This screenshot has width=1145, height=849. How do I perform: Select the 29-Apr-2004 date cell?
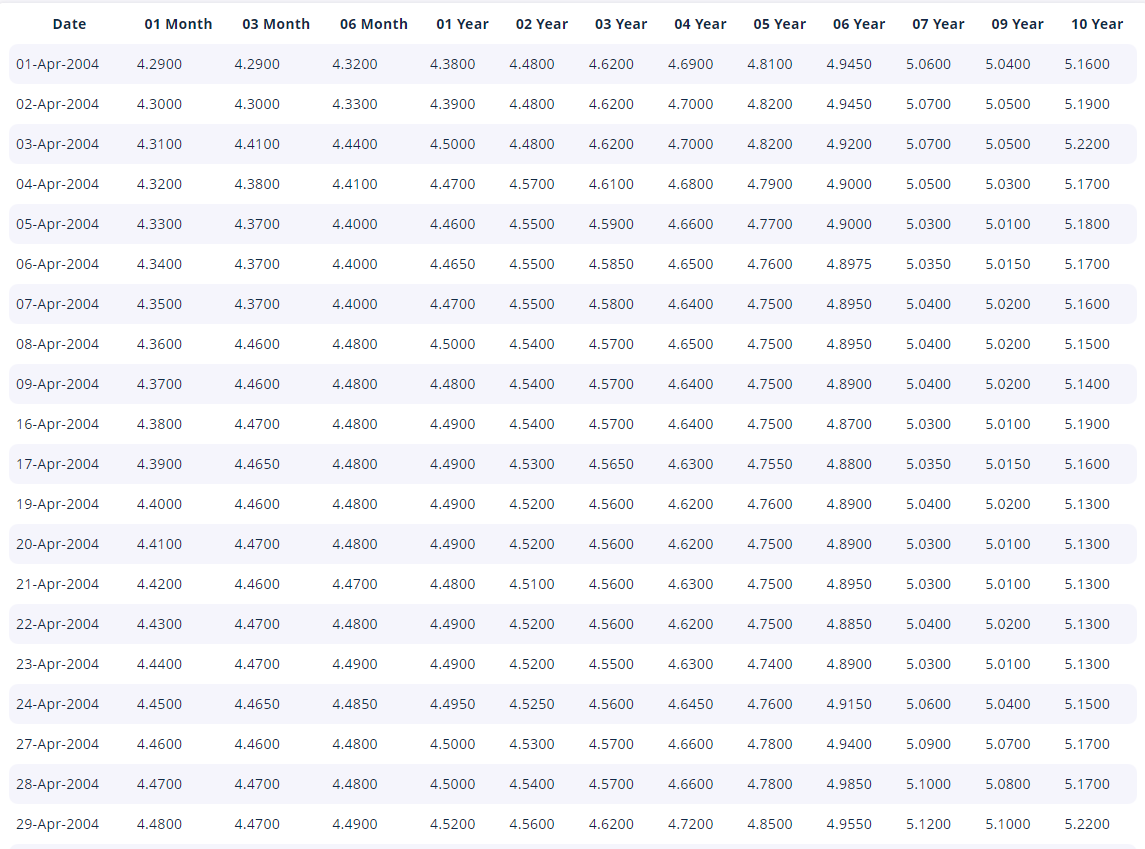coord(58,824)
